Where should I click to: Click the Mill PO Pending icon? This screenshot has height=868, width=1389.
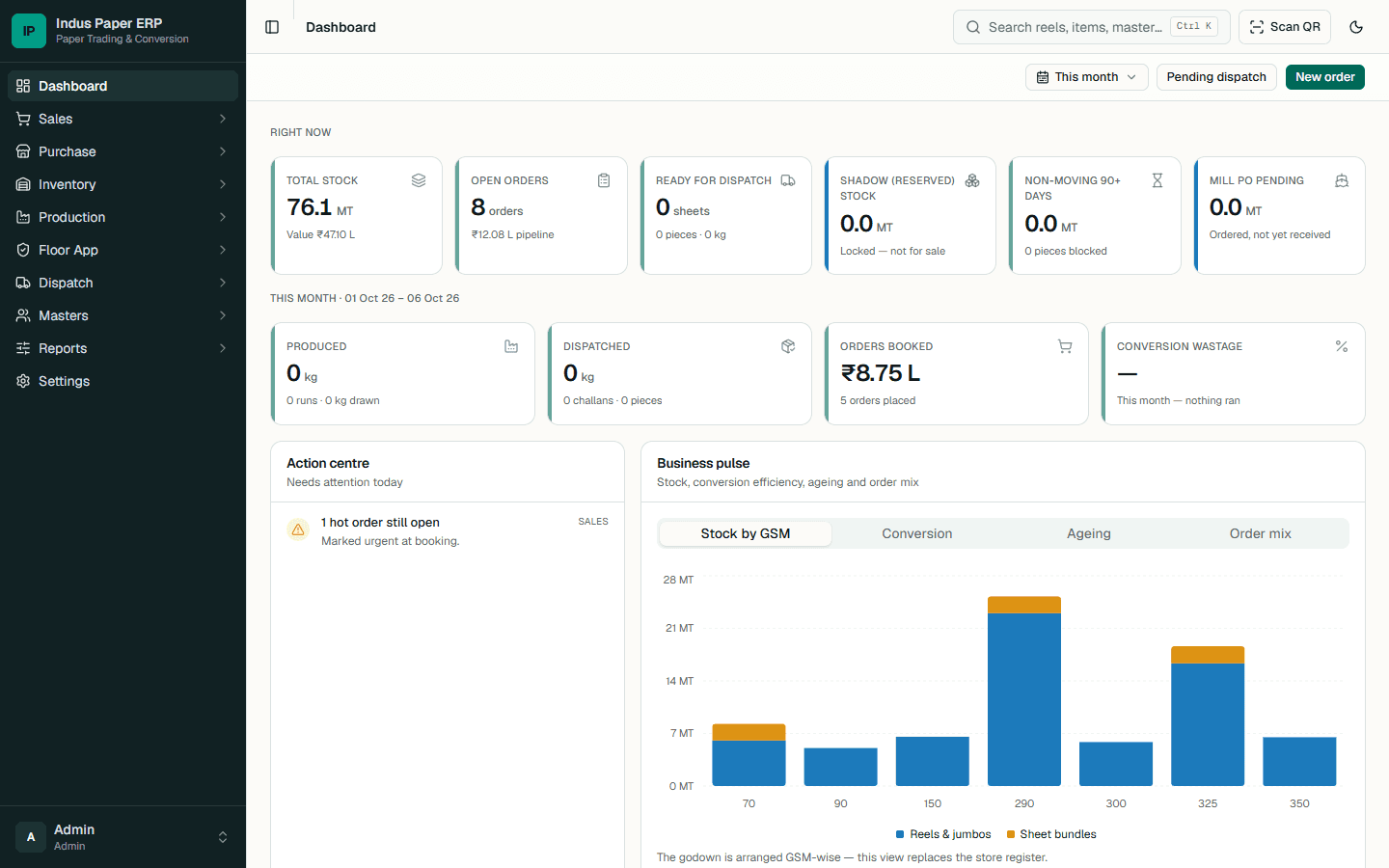pos(1342,180)
